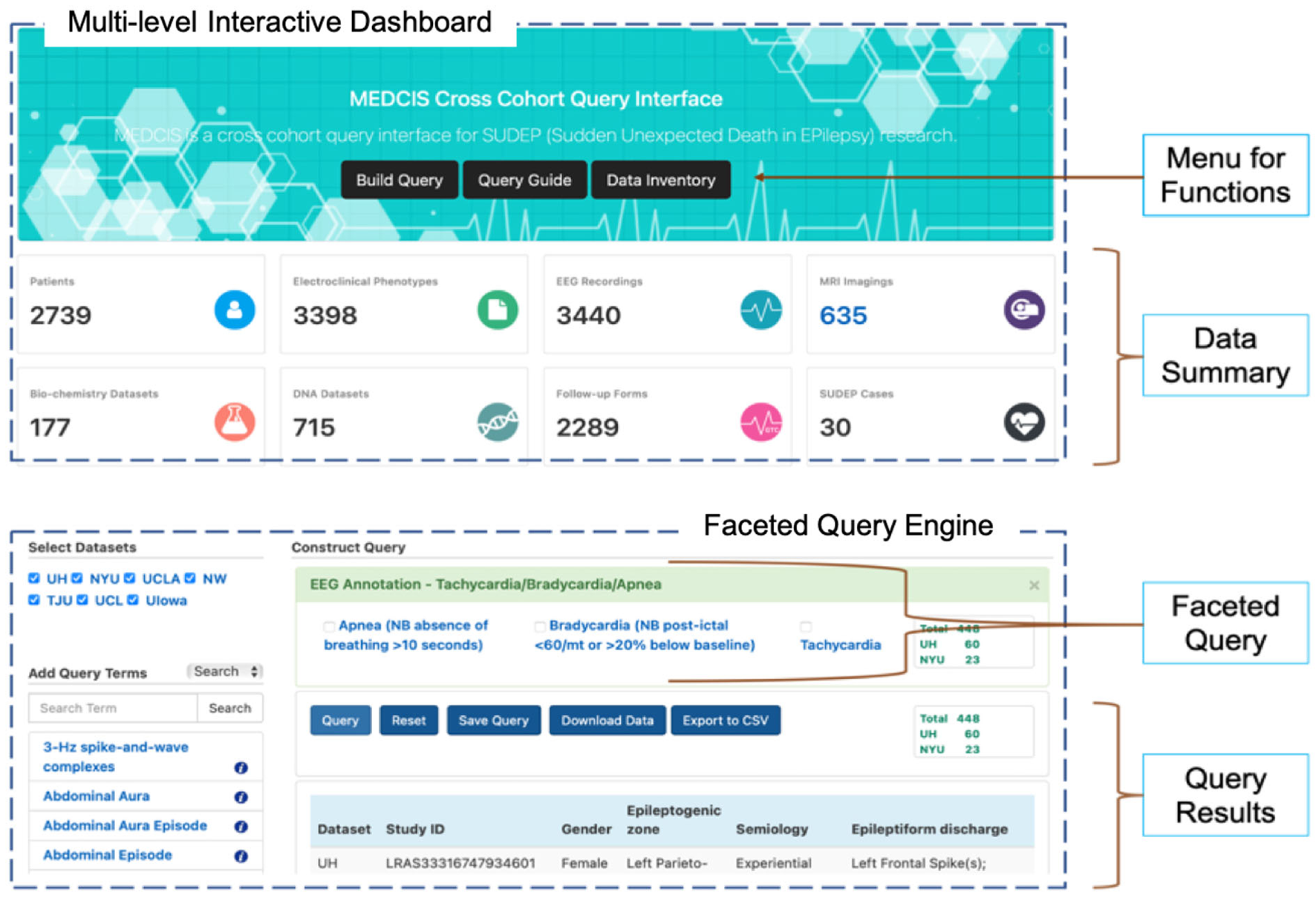Click the SUDEP Cases heart icon
1316x898 pixels.
[x=1024, y=422]
